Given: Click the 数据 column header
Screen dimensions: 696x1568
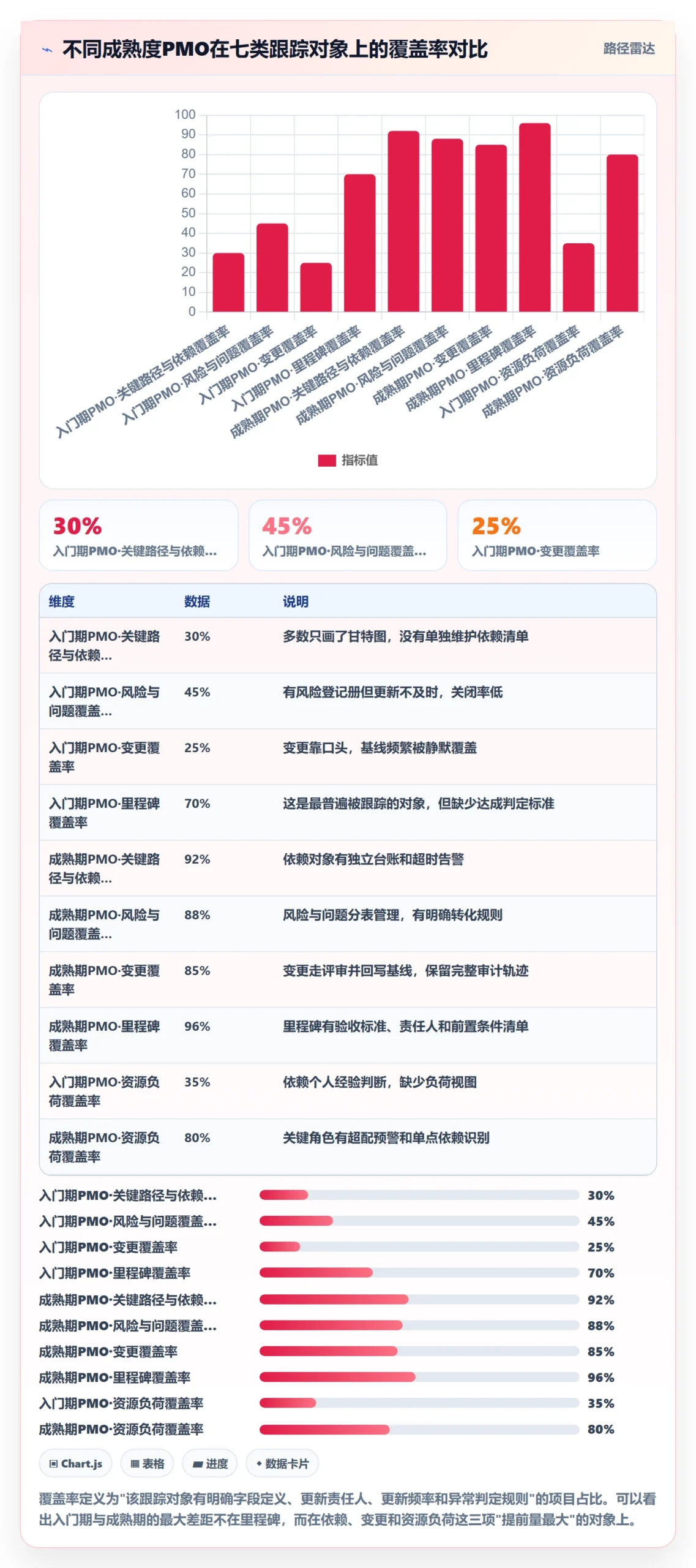Looking at the screenshot, I should tap(197, 601).
